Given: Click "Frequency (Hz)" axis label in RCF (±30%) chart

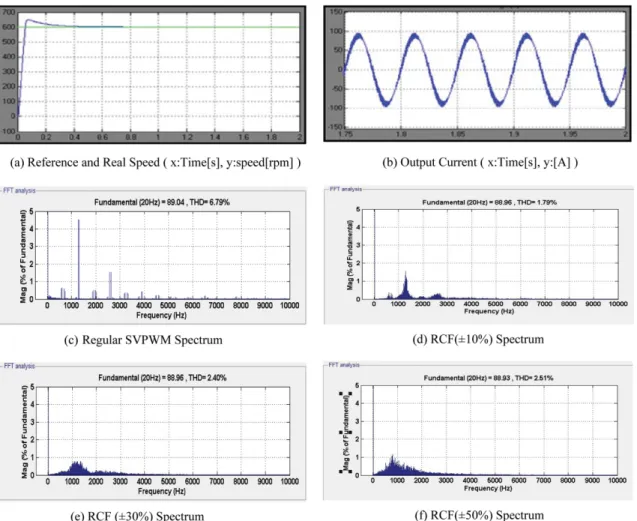Looking at the screenshot, I should pyautogui.click(x=161, y=491).
